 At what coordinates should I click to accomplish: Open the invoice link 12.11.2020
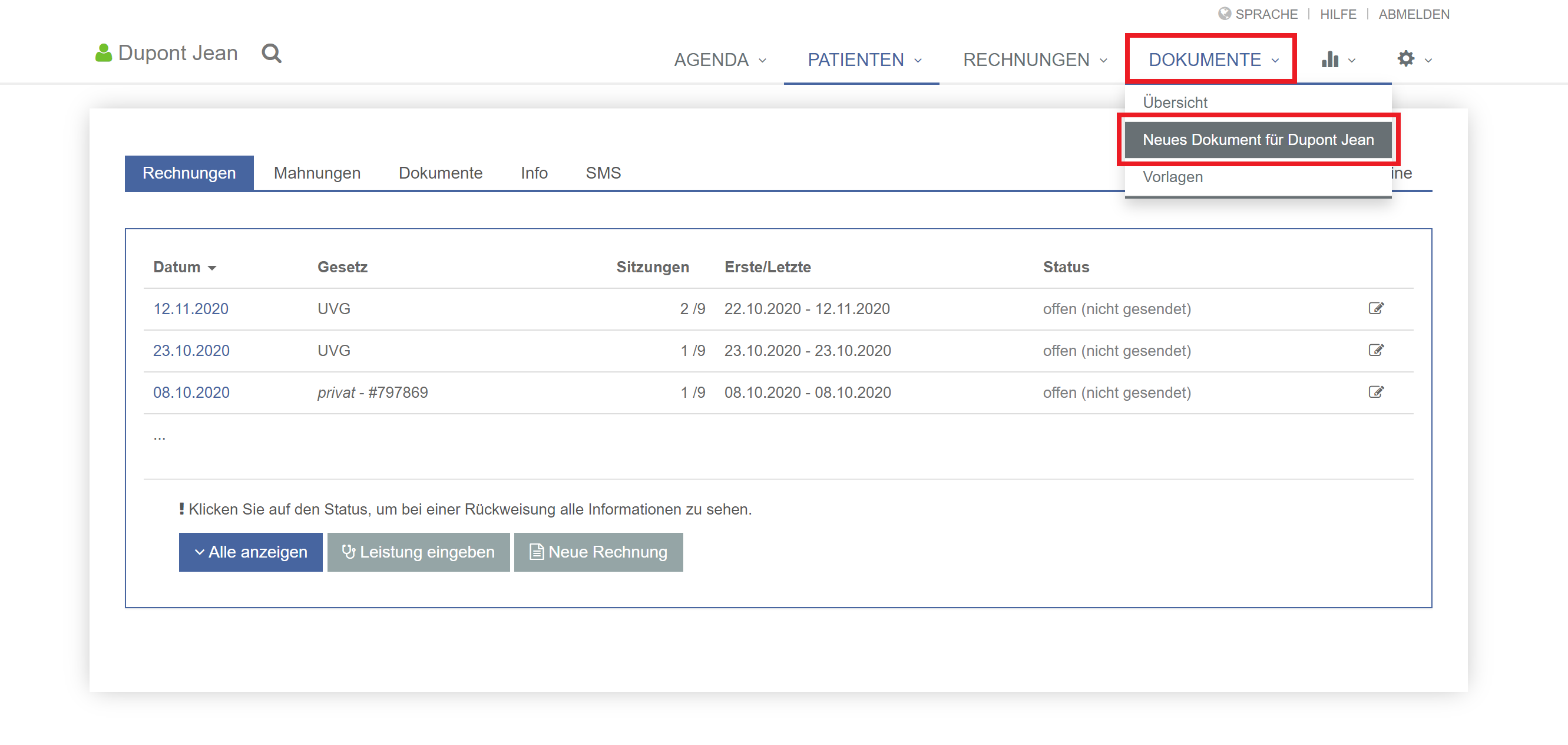tap(190, 309)
